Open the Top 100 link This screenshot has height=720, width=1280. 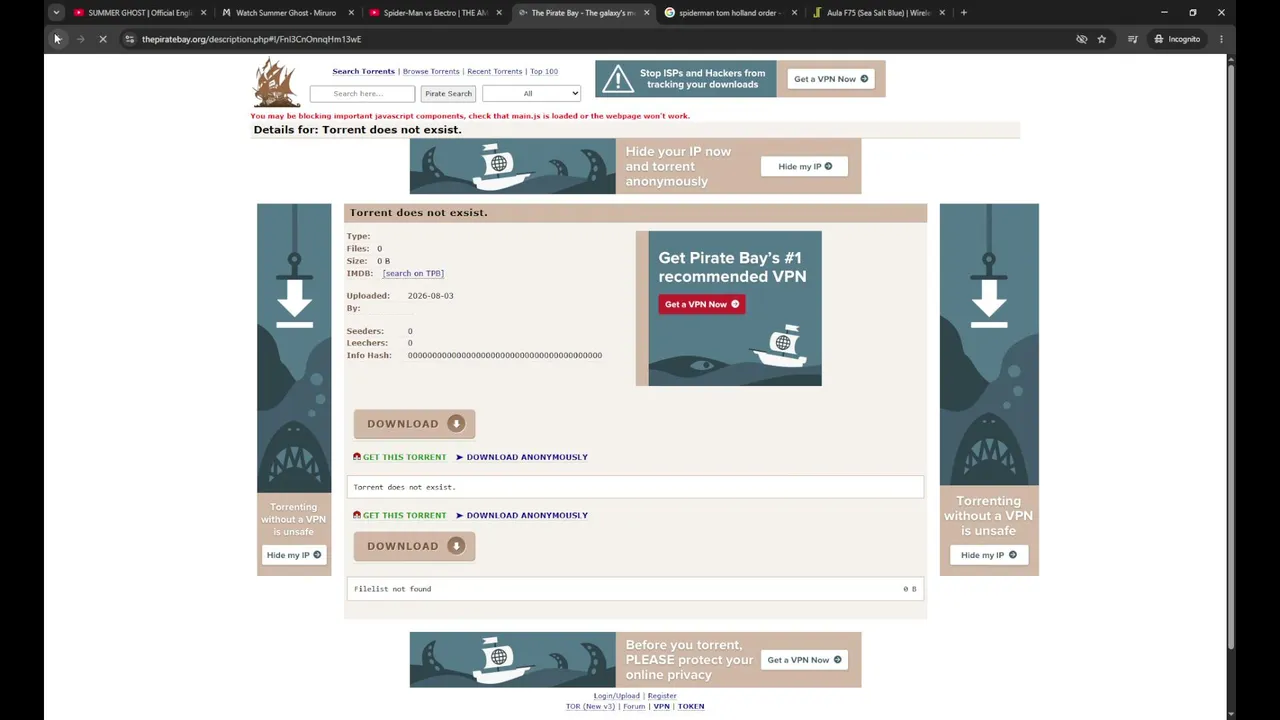[544, 72]
